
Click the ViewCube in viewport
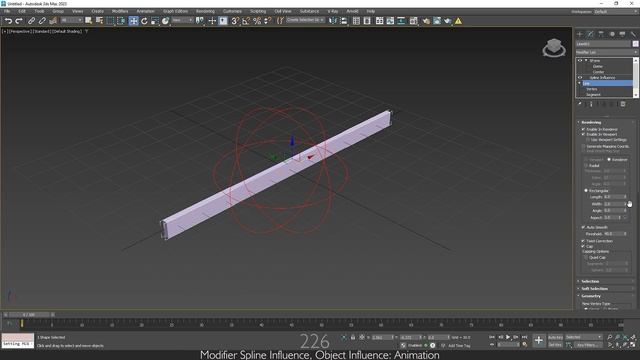click(554, 48)
